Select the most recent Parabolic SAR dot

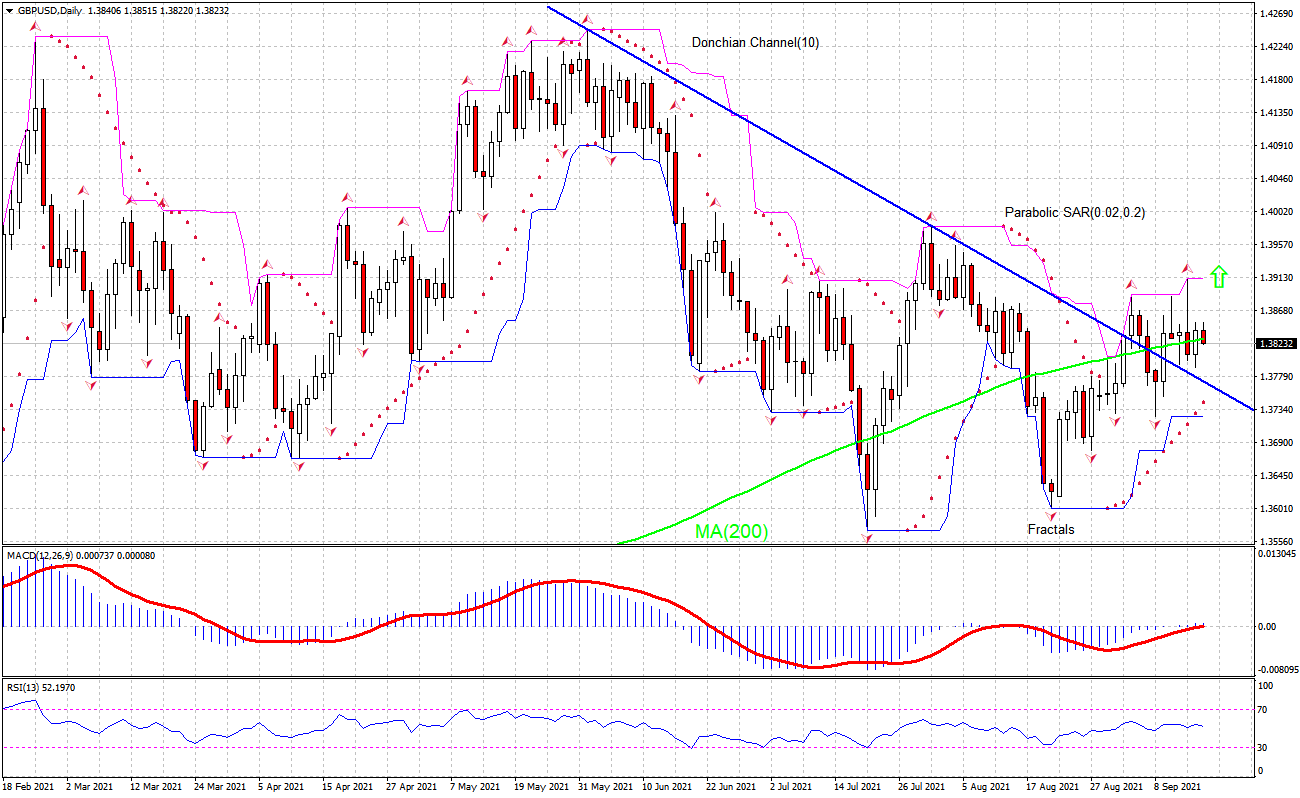click(1204, 403)
